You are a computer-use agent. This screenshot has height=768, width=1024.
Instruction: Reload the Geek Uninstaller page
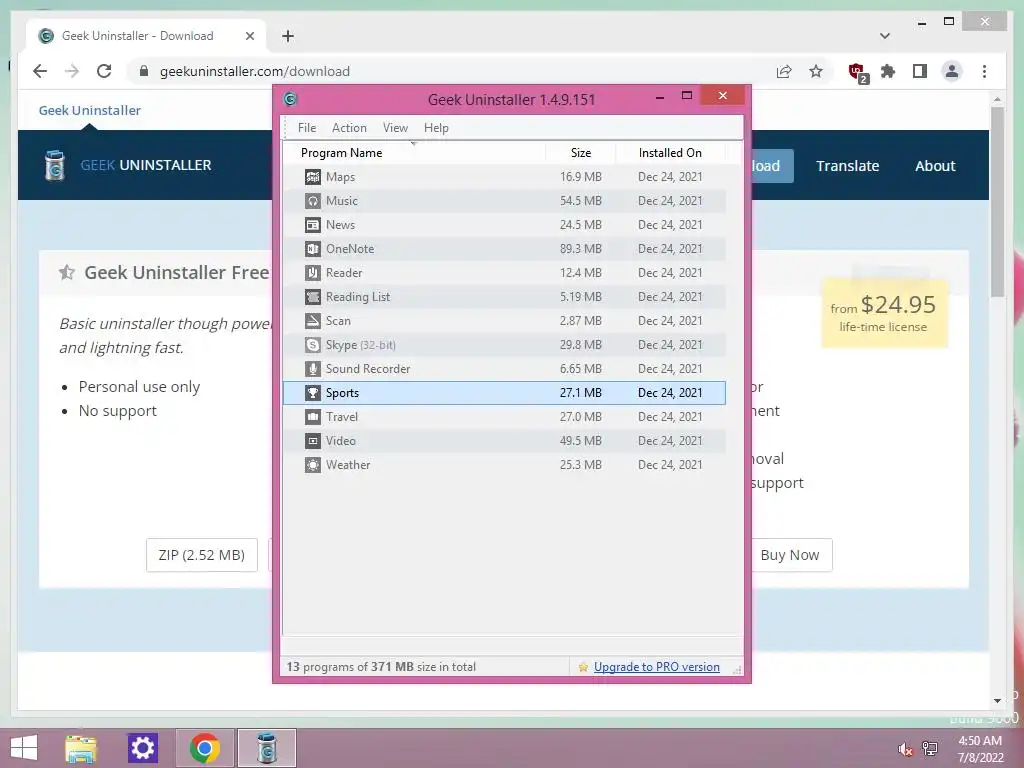pos(104,71)
